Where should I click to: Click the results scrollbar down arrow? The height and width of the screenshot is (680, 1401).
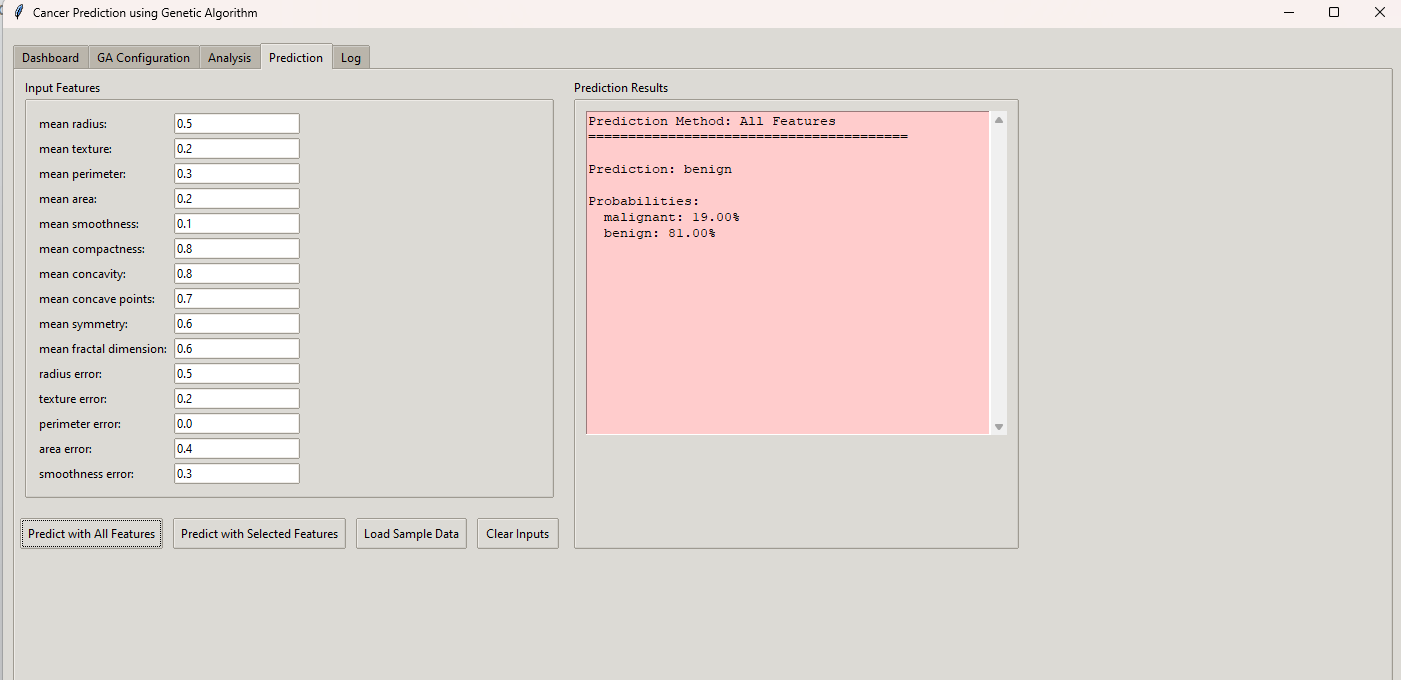(x=998, y=427)
